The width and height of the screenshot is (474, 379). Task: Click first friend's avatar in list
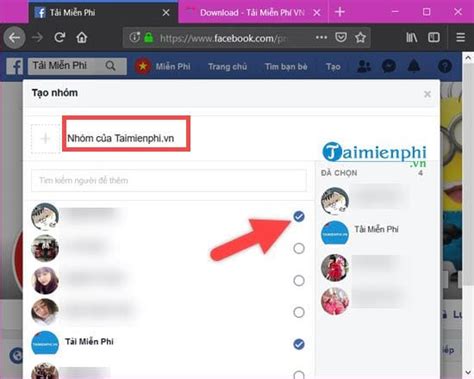[x=45, y=216]
